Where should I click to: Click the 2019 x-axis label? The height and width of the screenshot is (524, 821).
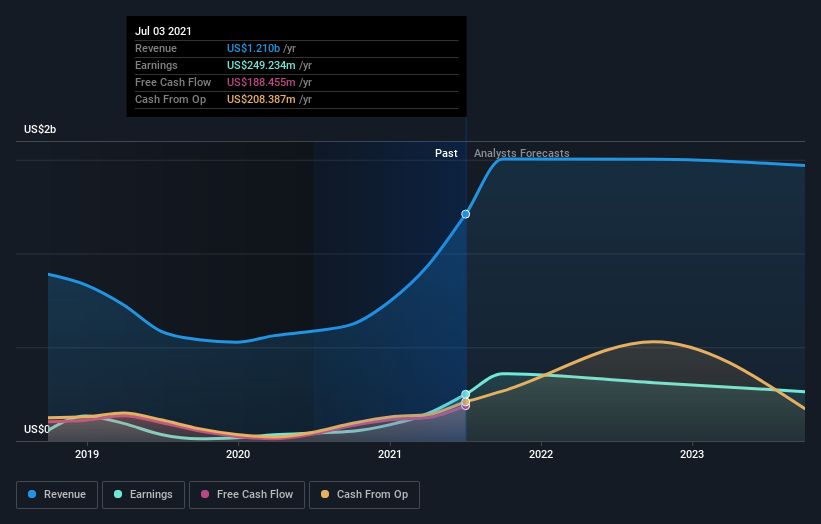[x=87, y=454]
